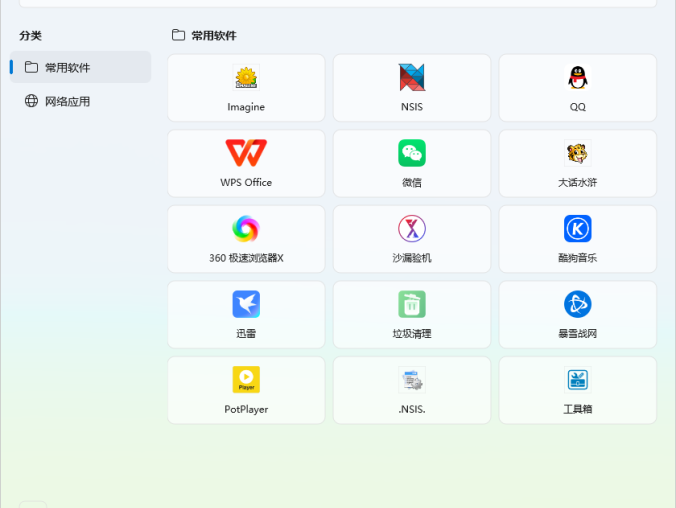Switch to the 网络应用 category
This screenshot has width=676, height=508.
click(x=81, y=101)
